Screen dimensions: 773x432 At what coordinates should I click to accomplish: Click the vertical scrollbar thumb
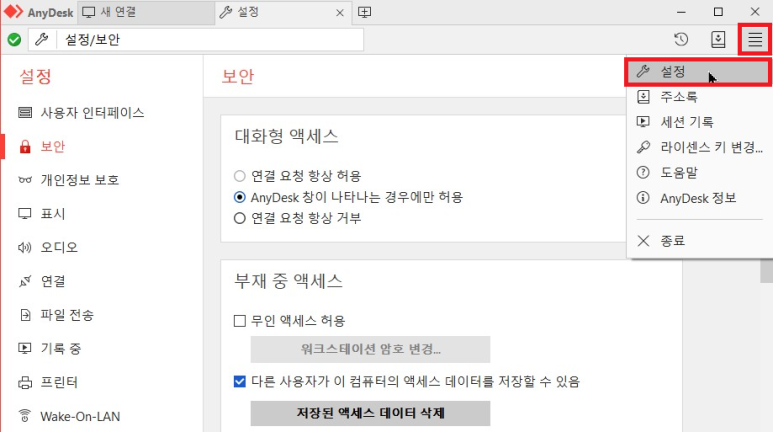766,270
